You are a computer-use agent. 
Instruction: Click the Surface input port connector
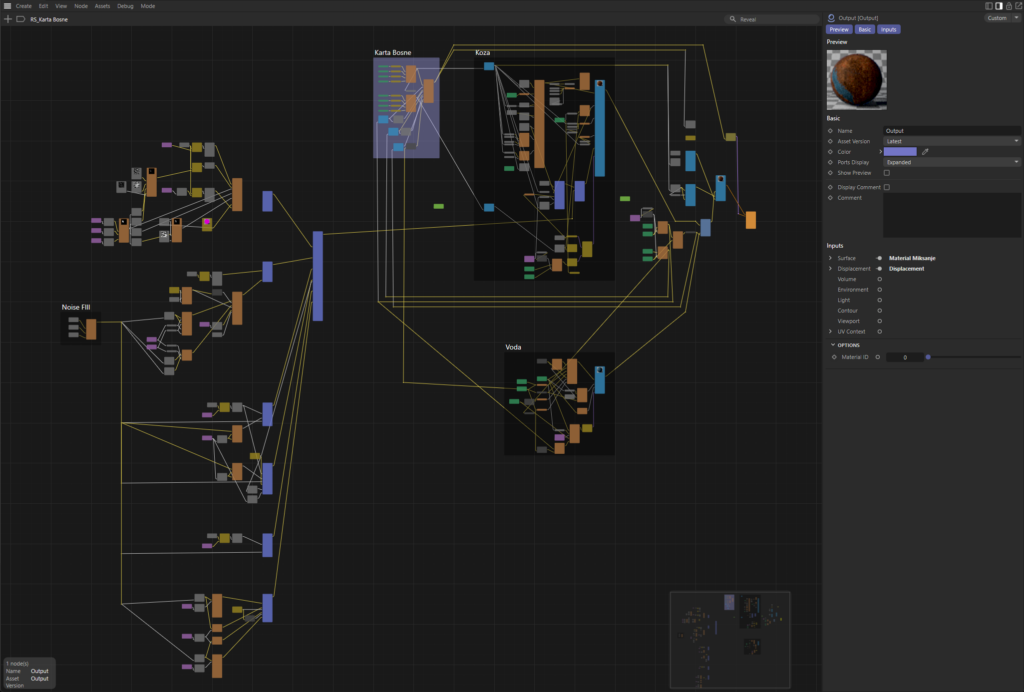[x=879, y=258]
